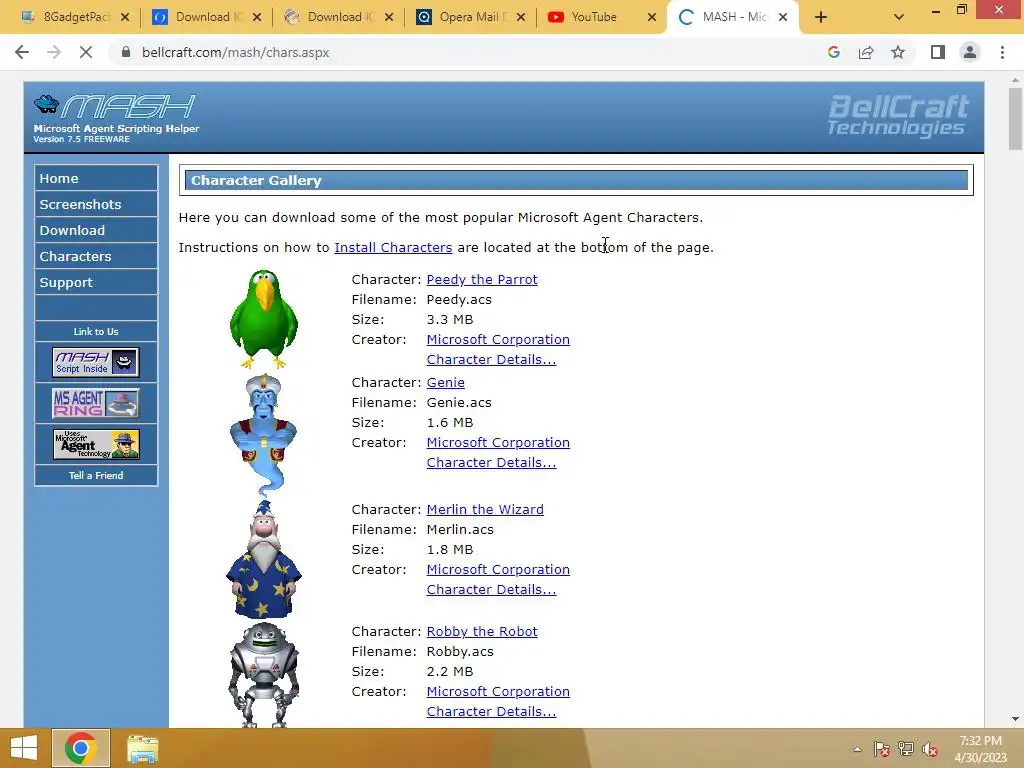Bookmark this page with the star icon
Image resolution: width=1024 pixels, height=768 pixels.
898,52
